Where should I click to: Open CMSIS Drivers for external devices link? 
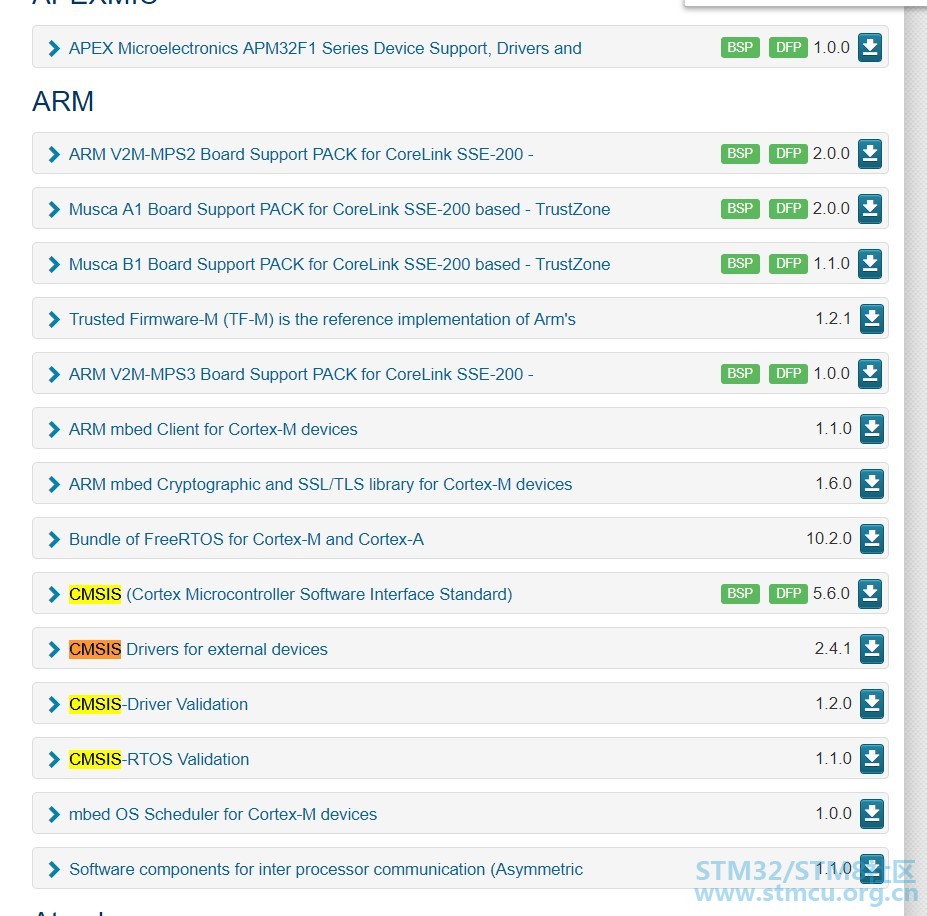tap(198, 649)
